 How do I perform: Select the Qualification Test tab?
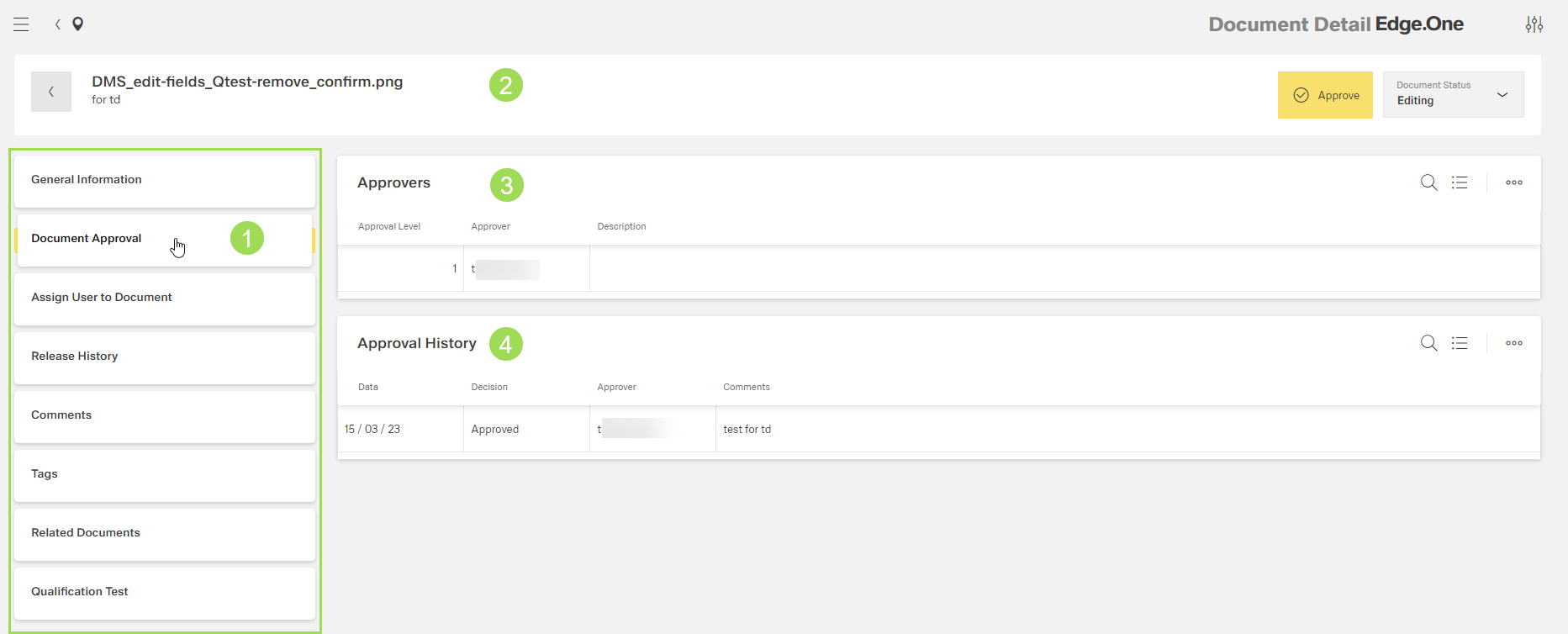point(165,592)
